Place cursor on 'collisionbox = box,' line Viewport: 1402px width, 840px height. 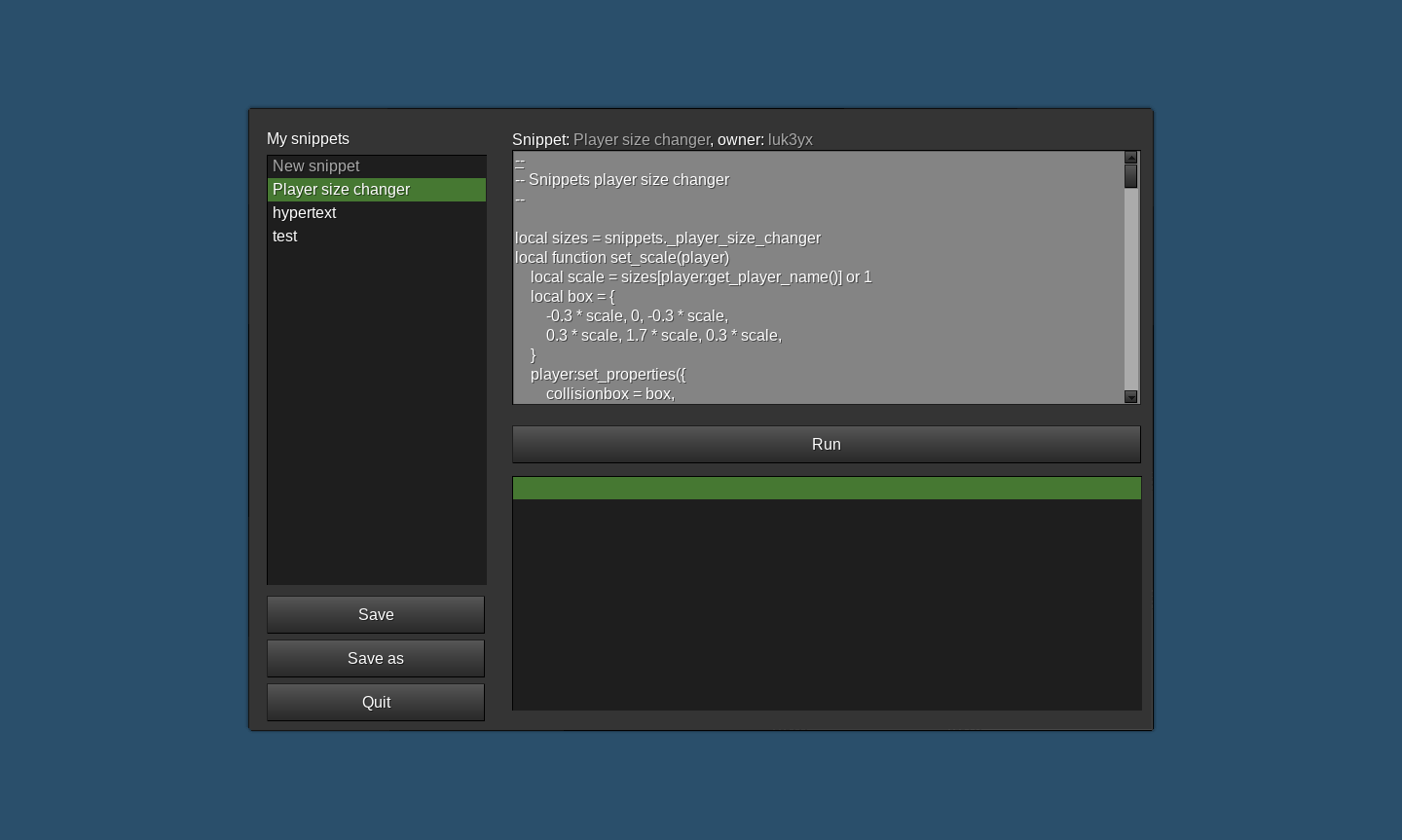(610, 394)
